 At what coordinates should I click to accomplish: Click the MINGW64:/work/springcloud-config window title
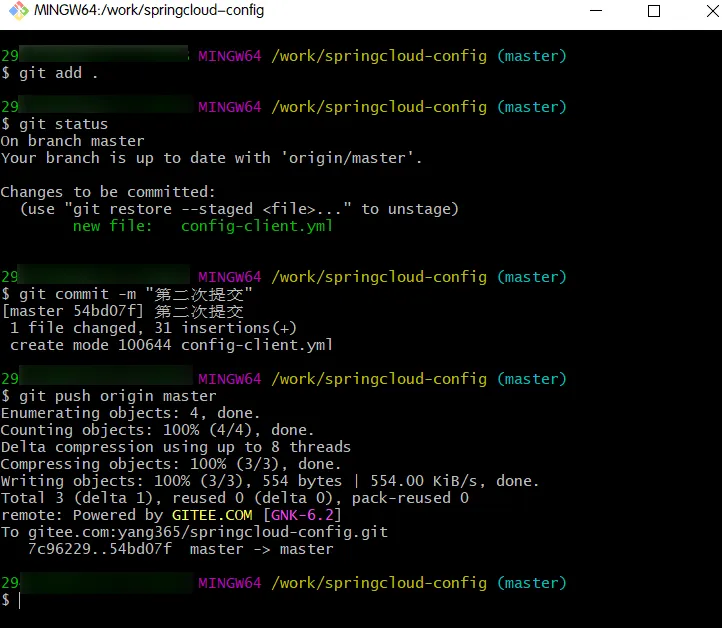coord(149,11)
